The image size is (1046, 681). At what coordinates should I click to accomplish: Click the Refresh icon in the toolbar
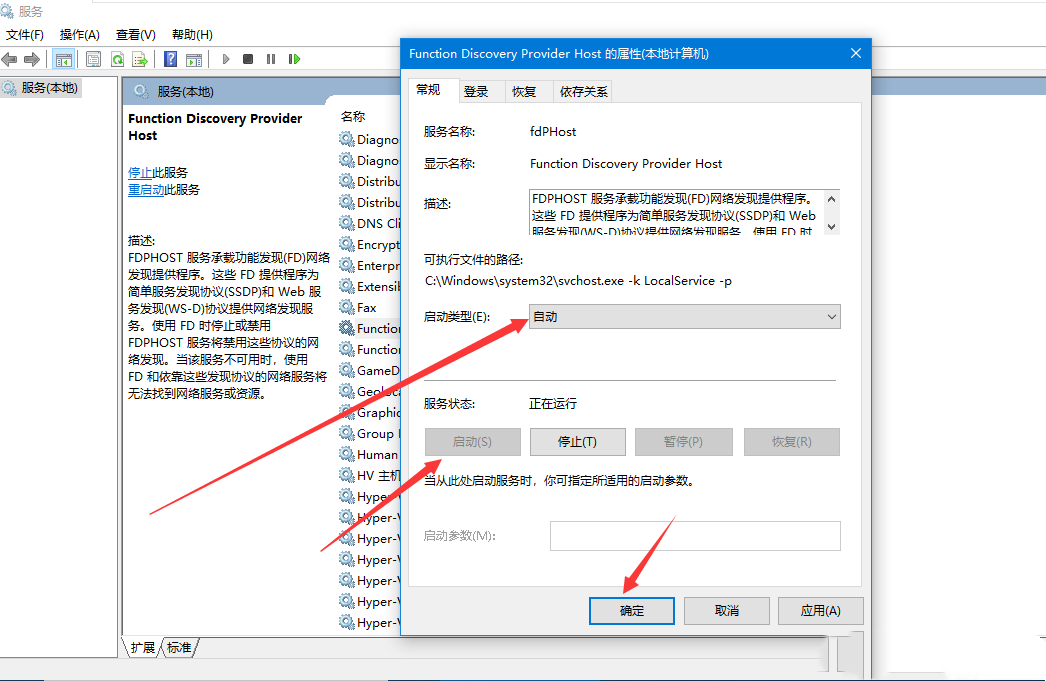pos(117,58)
